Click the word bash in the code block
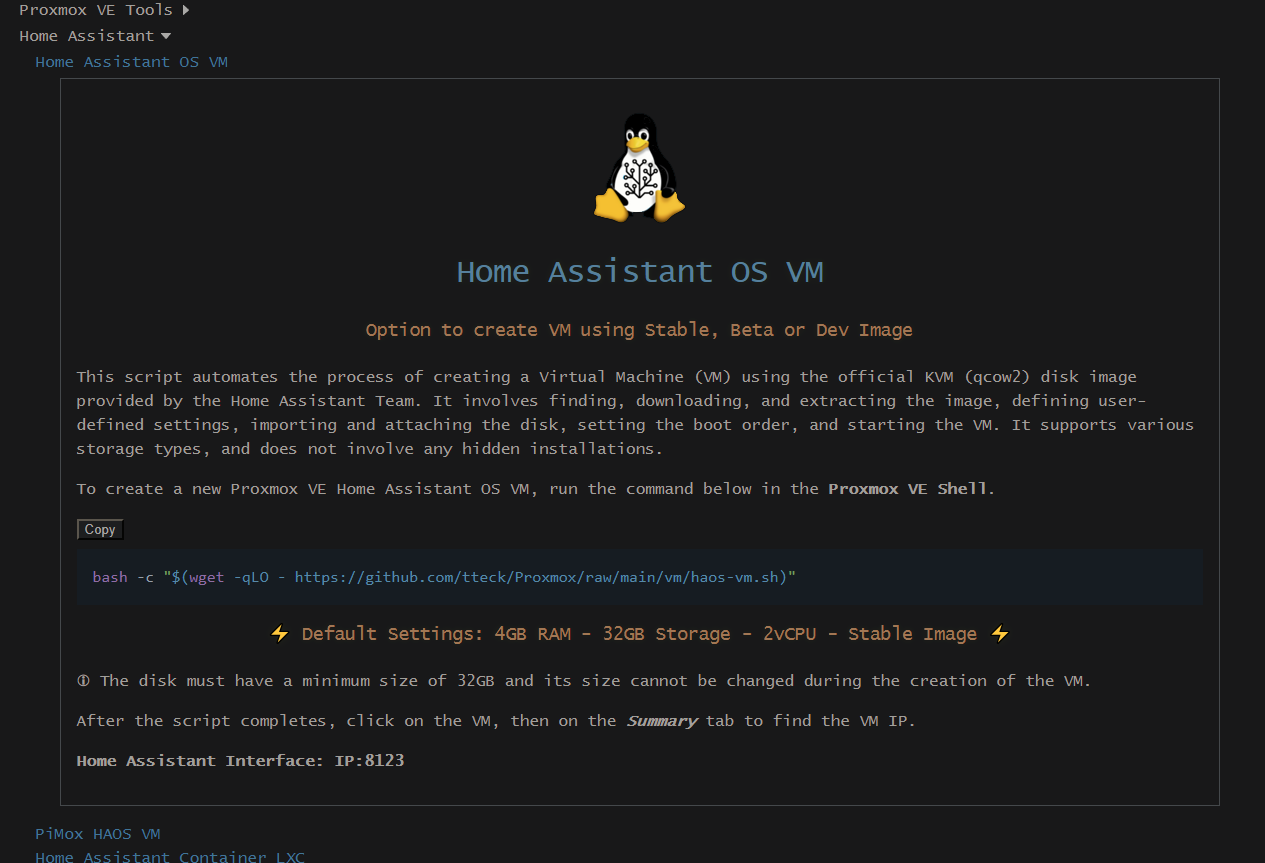Image resolution: width=1265 pixels, height=863 pixels. pos(110,578)
